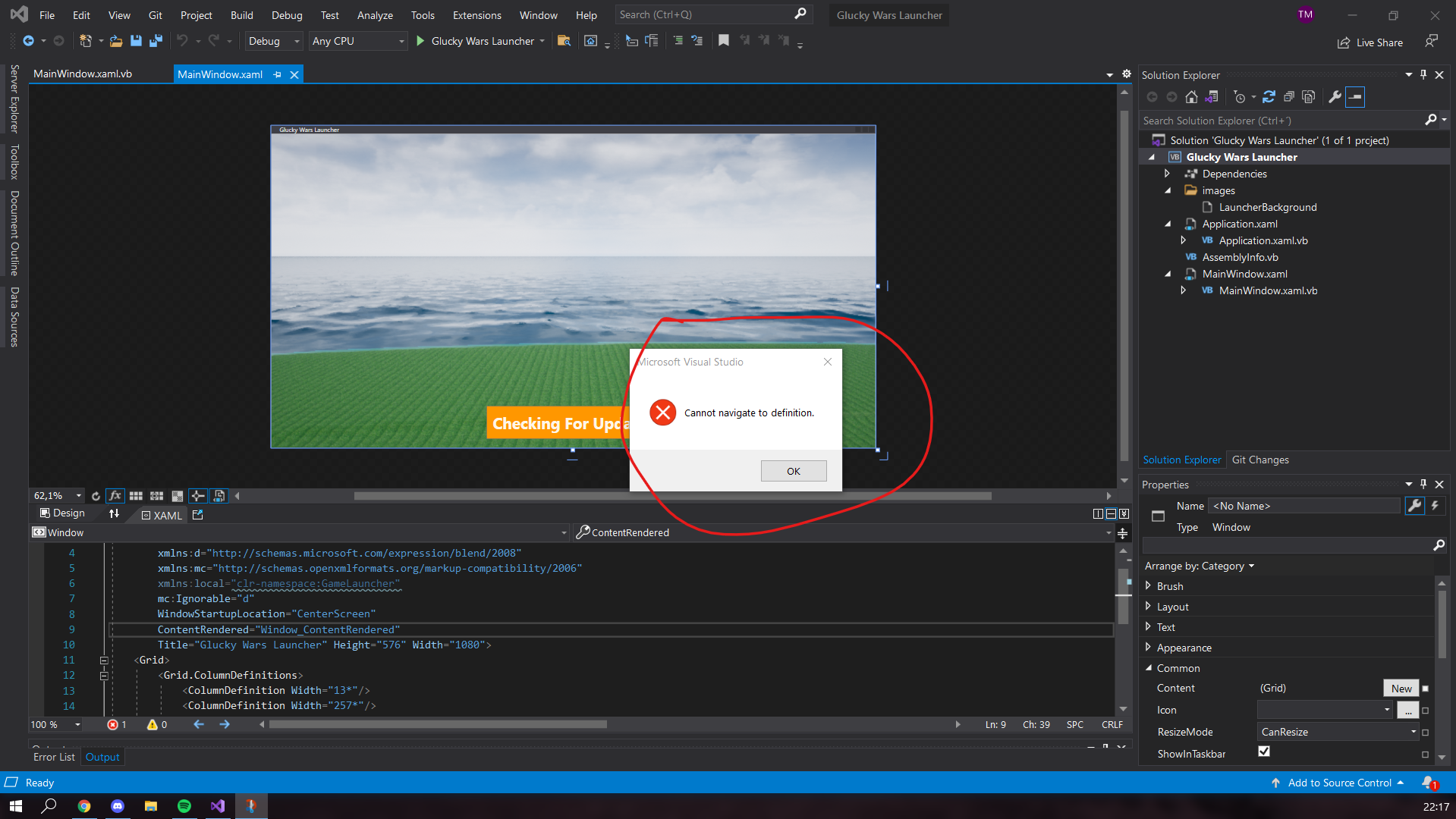Open Google Chrome from the taskbar
Image resolution: width=1456 pixels, height=819 pixels.
coord(84,806)
